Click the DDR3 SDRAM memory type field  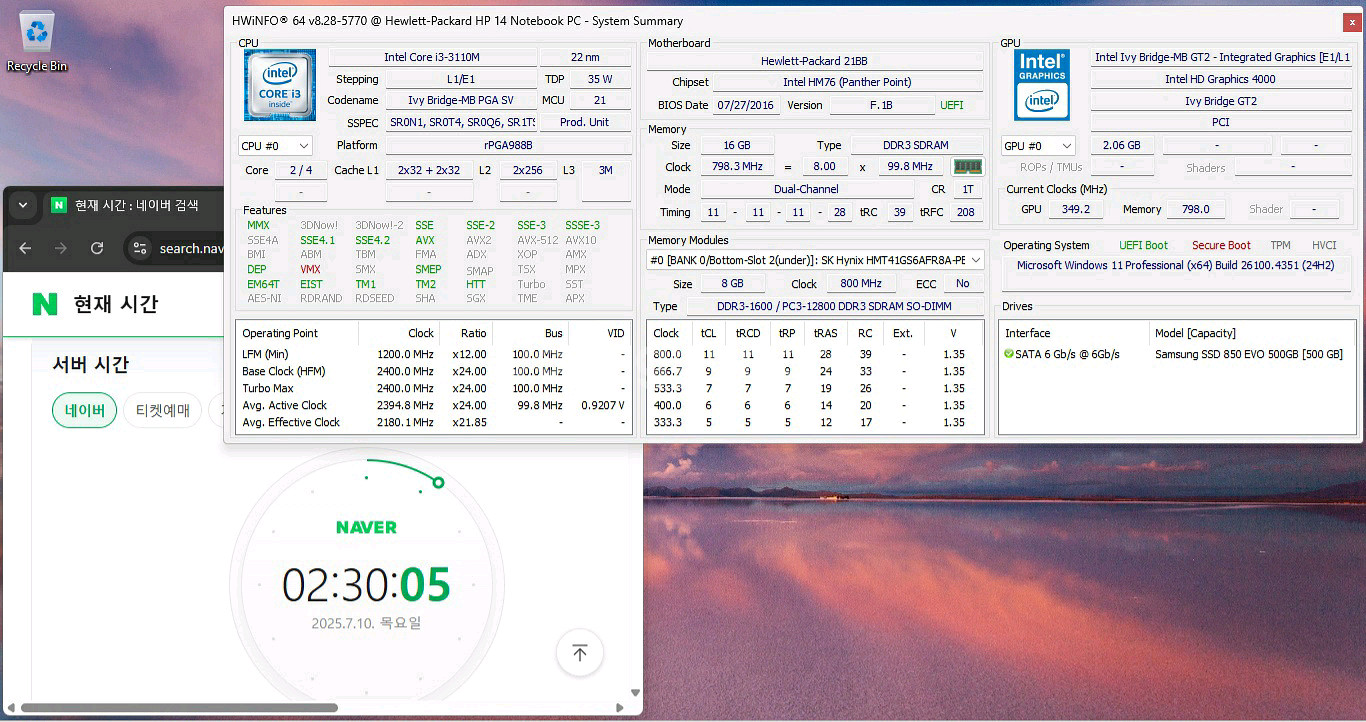pos(916,145)
